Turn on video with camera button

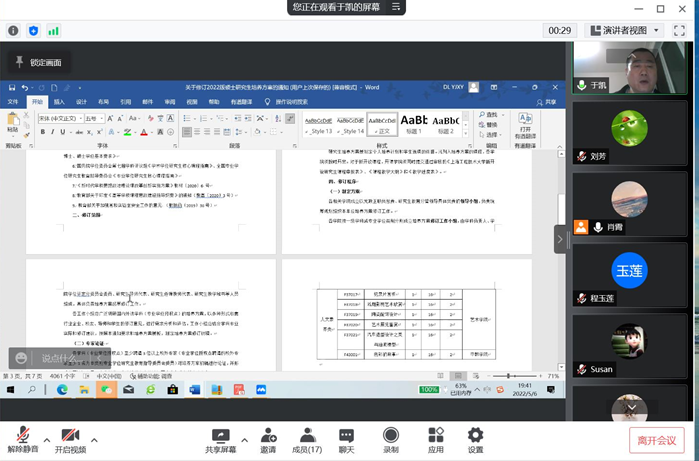tap(70, 440)
